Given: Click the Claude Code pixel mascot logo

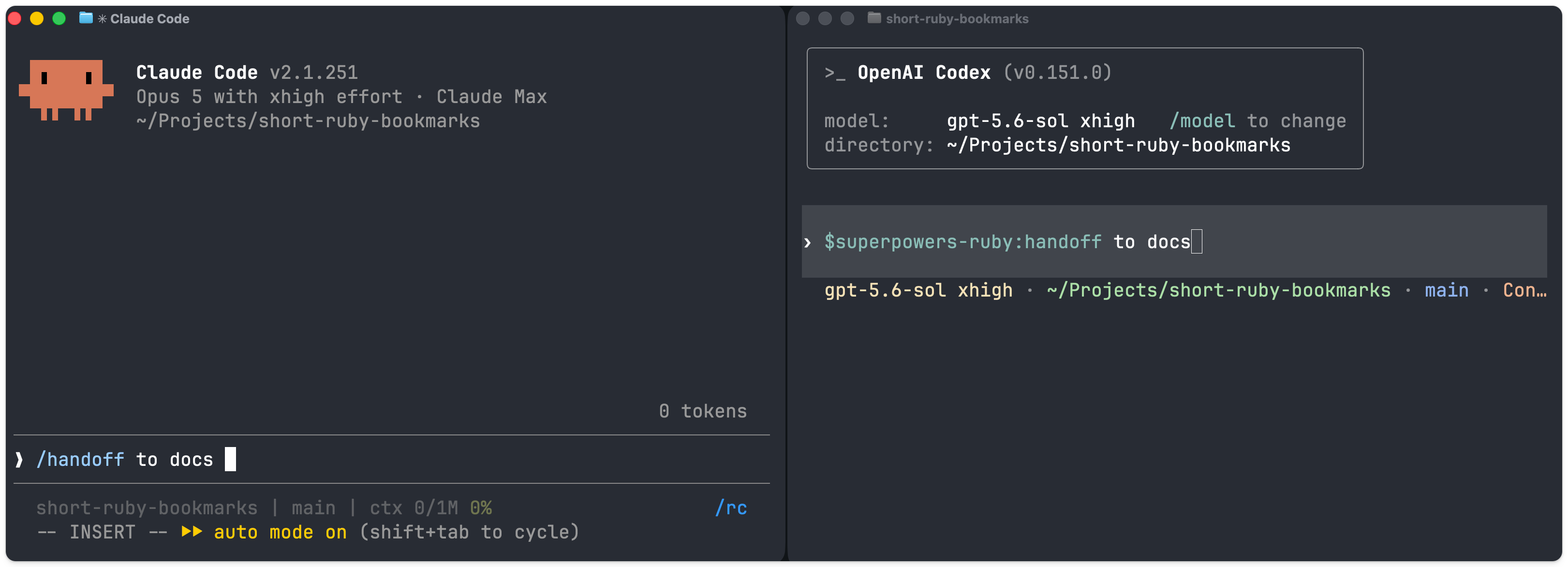Looking at the screenshot, I should pos(66,90).
